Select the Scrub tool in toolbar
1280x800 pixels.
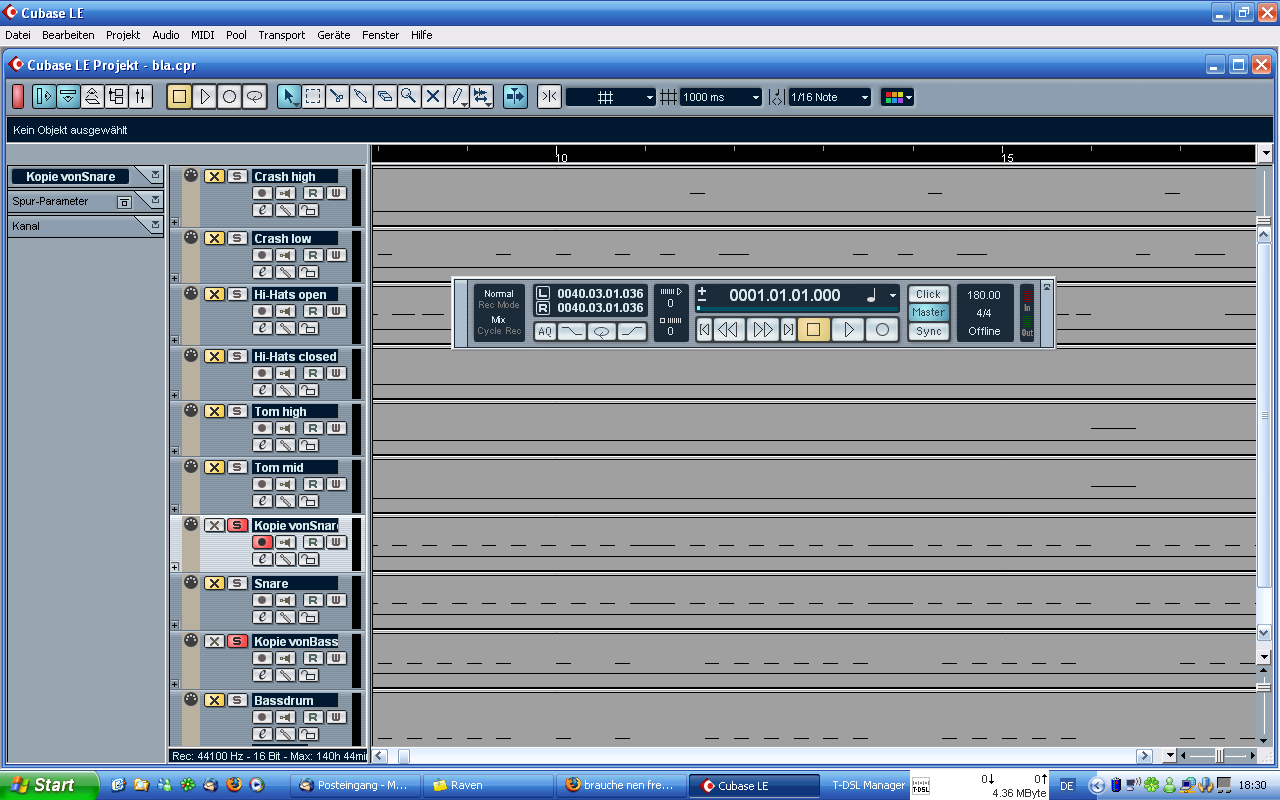coord(483,97)
